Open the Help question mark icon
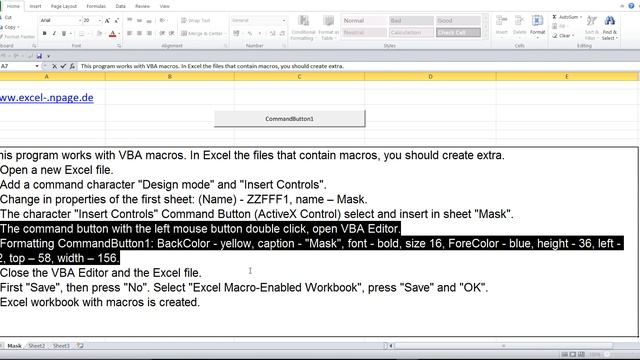640x360 pixels. pos(631,6)
